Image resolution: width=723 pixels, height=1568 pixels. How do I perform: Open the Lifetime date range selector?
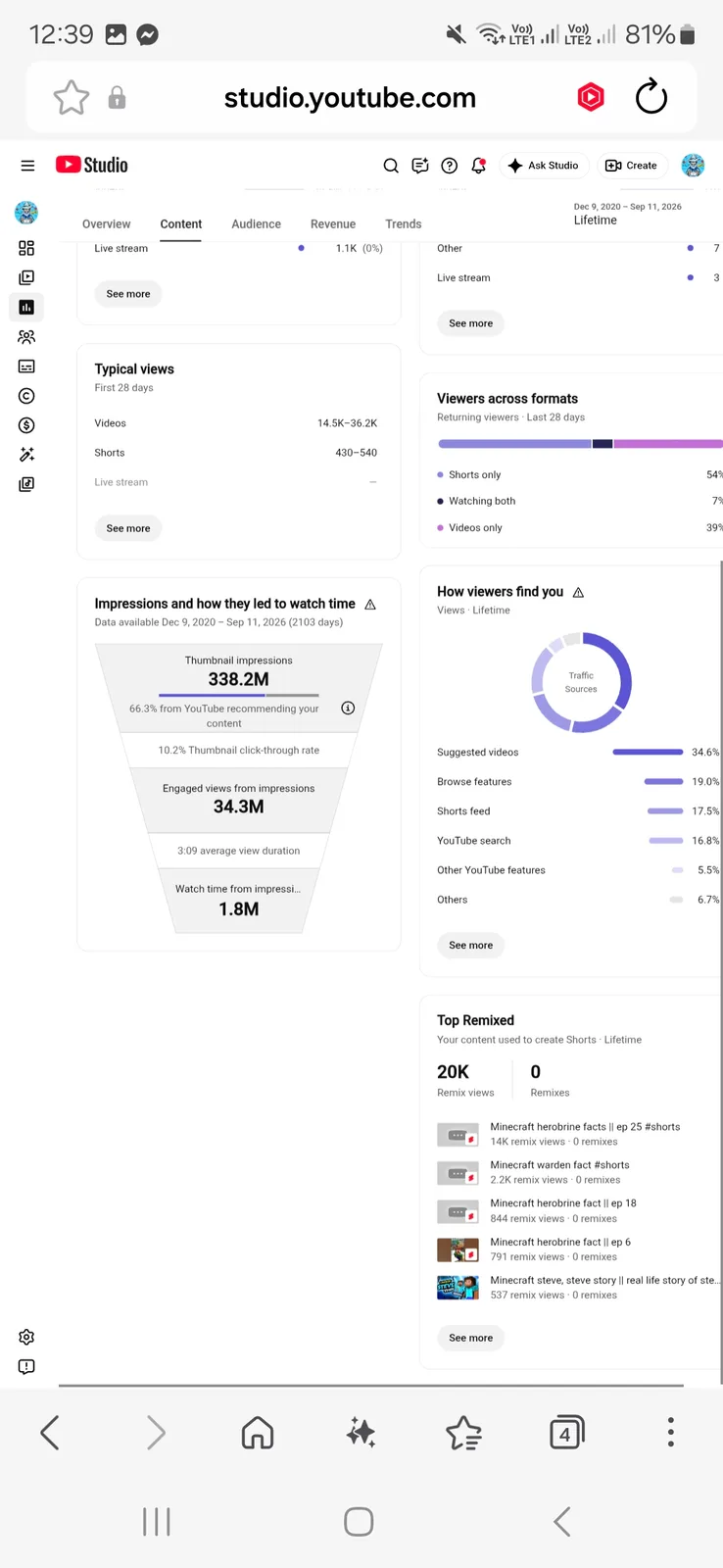(x=627, y=214)
